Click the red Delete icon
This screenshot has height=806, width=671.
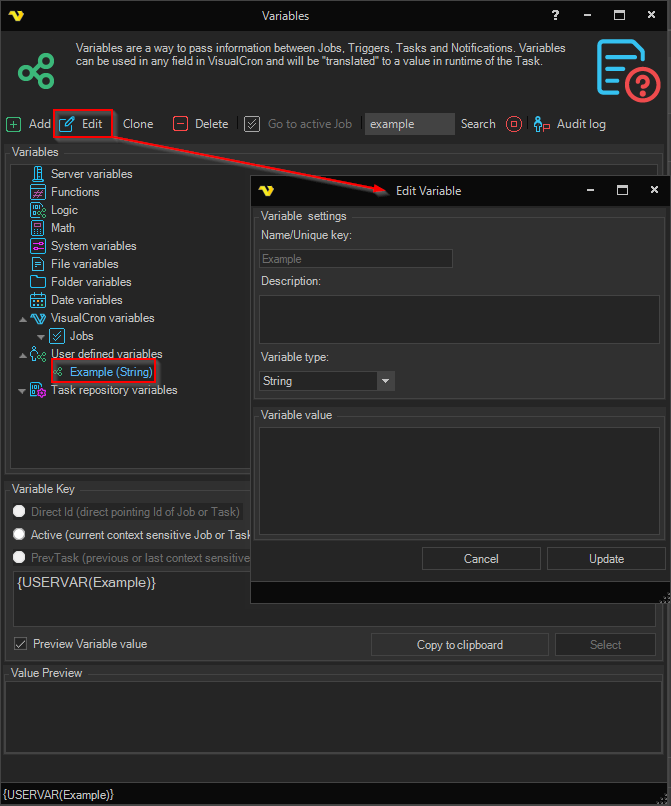[x=180, y=124]
